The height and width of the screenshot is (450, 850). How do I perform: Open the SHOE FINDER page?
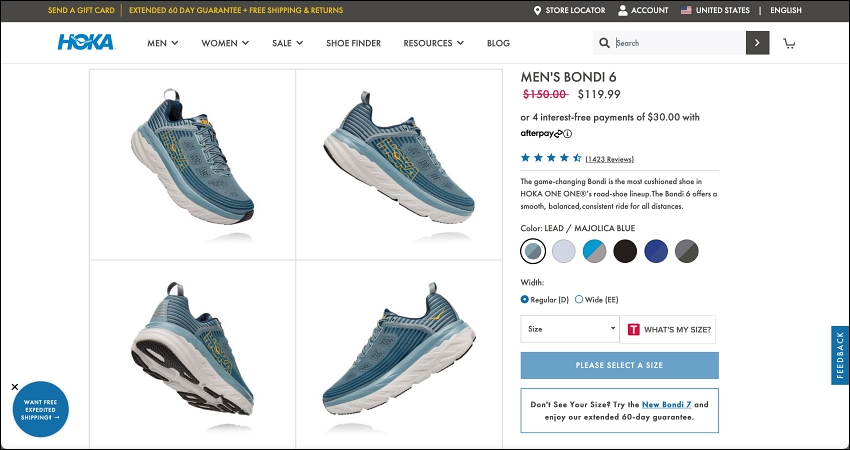pyautogui.click(x=353, y=43)
